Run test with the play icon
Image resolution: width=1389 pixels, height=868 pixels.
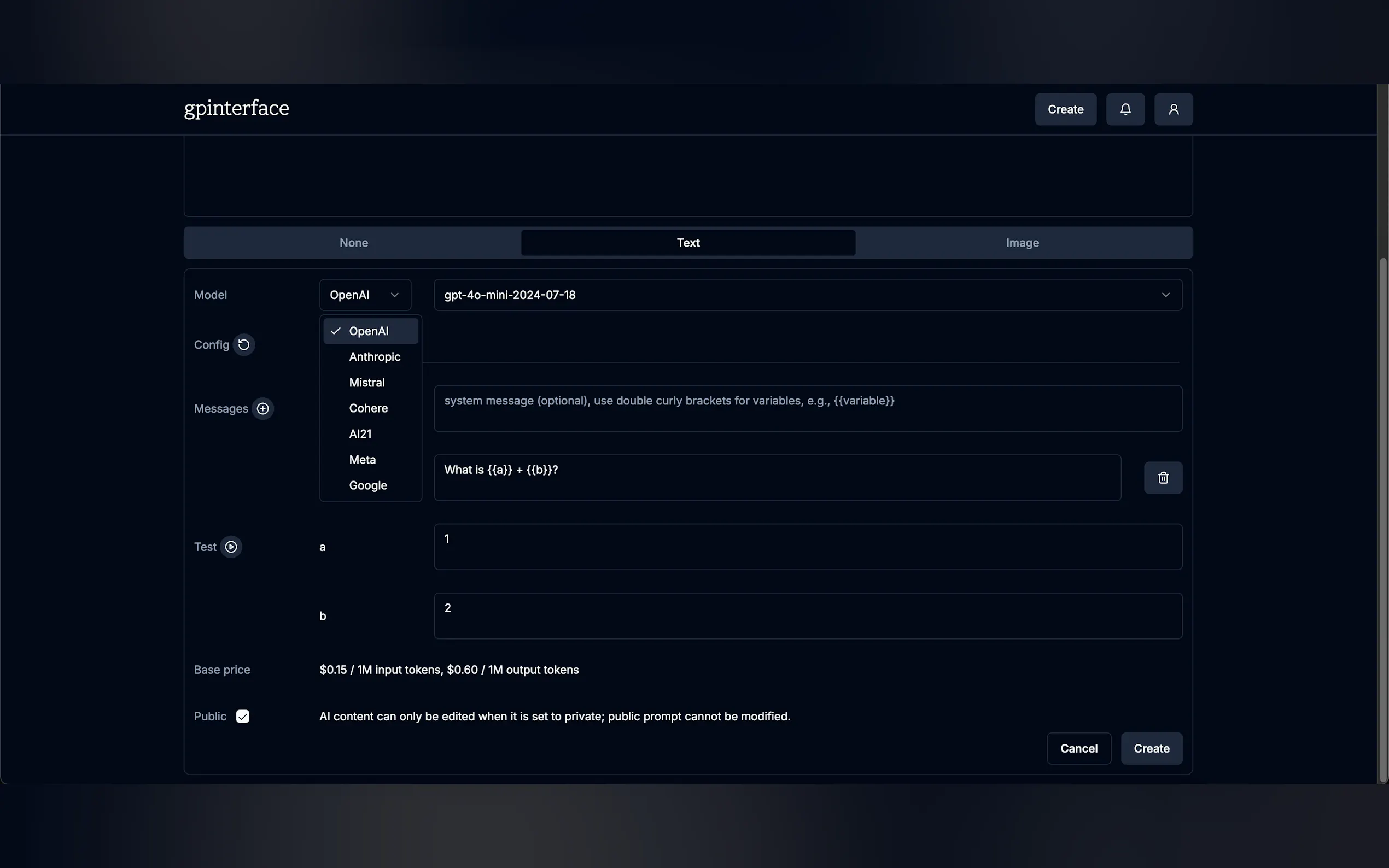pyautogui.click(x=231, y=547)
